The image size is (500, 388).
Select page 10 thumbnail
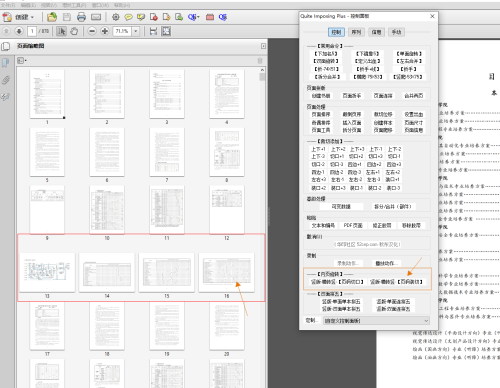107,210
